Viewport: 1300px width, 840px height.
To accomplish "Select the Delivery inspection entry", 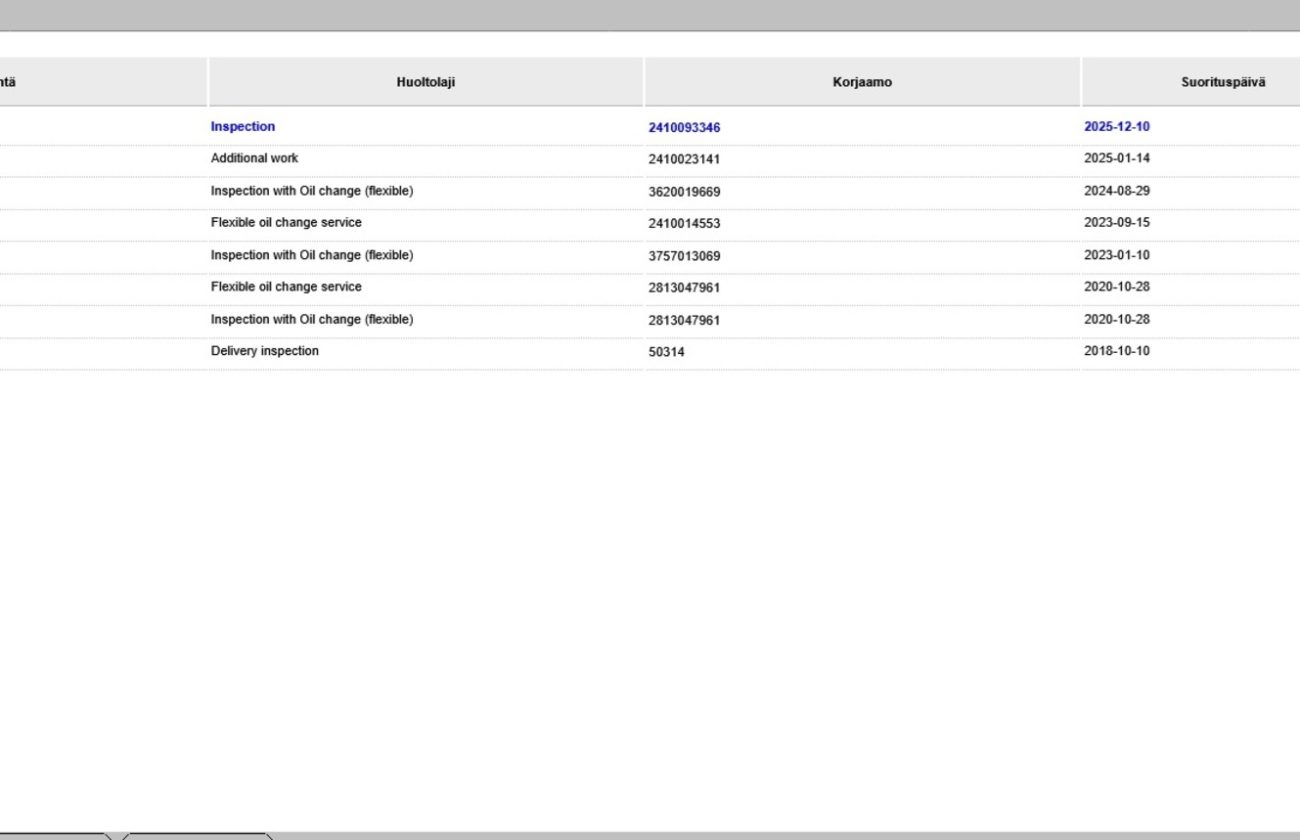I will [x=264, y=351].
